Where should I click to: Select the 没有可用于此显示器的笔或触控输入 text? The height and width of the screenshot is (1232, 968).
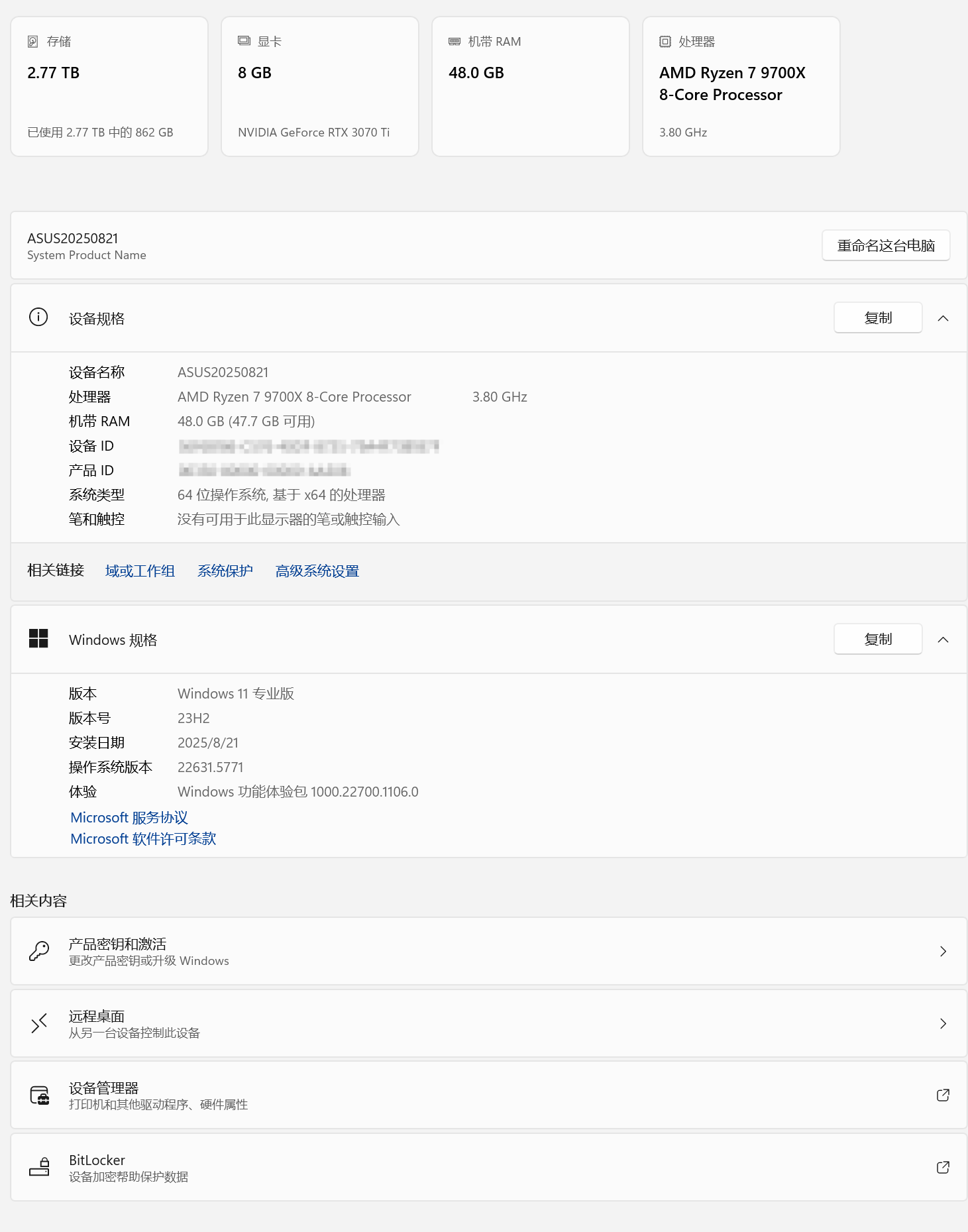click(x=288, y=520)
